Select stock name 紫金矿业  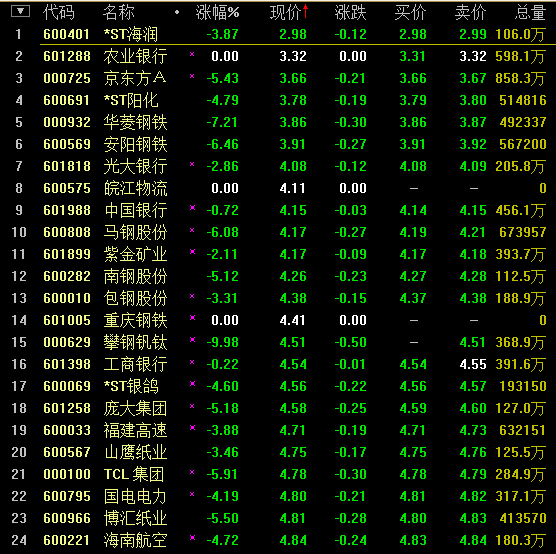point(135,254)
